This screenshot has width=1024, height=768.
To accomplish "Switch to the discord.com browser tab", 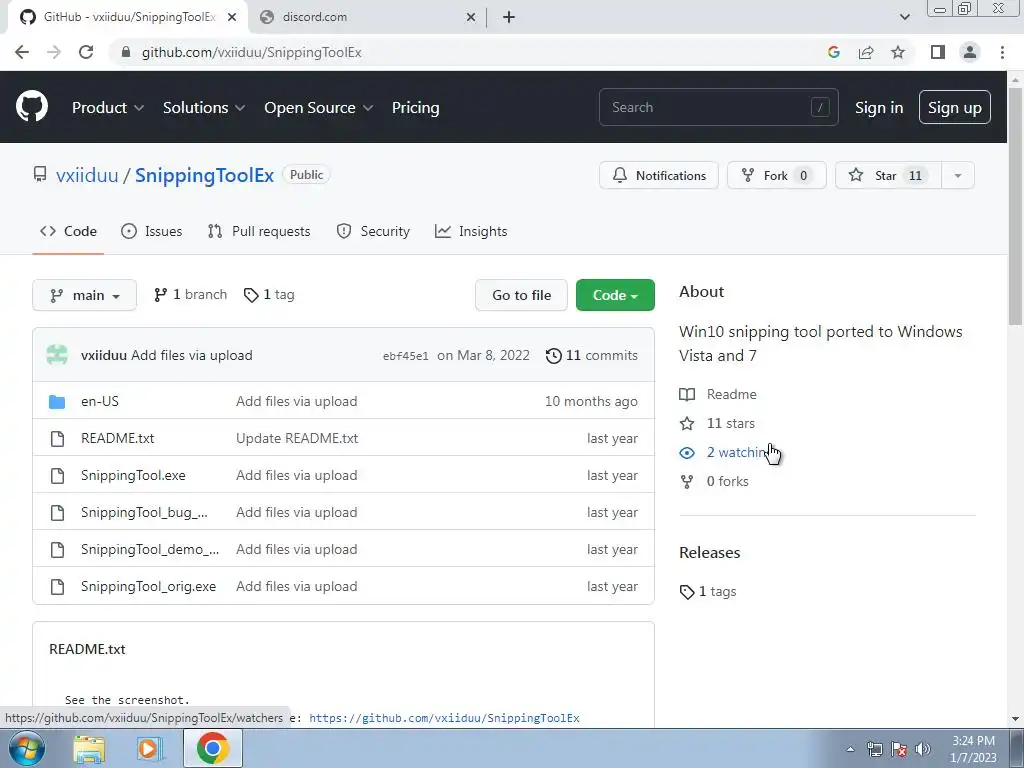I will point(368,18).
